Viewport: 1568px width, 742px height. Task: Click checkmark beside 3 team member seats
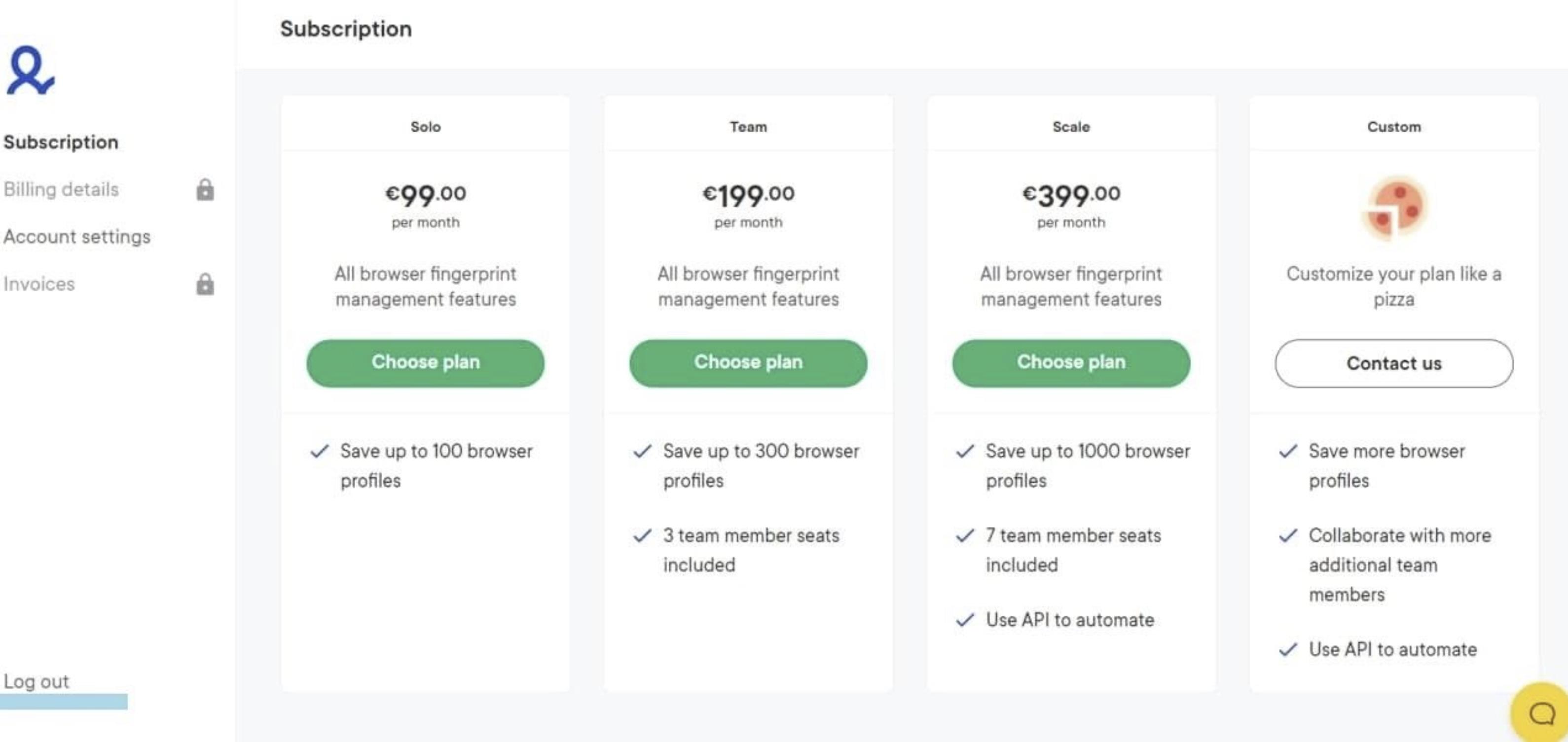tap(642, 536)
